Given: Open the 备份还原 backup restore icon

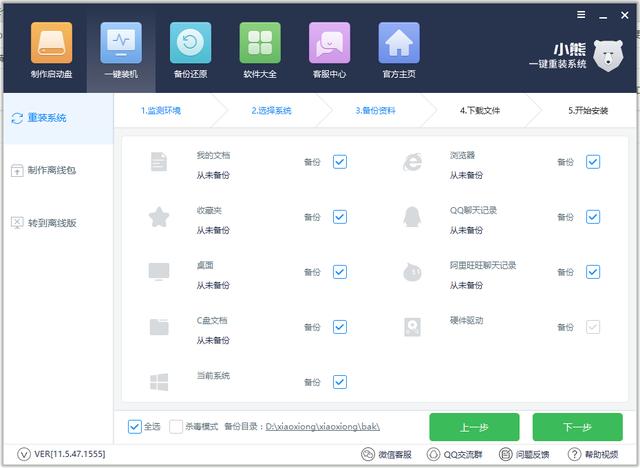Looking at the screenshot, I should pyautogui.click(x=190, y=43).
